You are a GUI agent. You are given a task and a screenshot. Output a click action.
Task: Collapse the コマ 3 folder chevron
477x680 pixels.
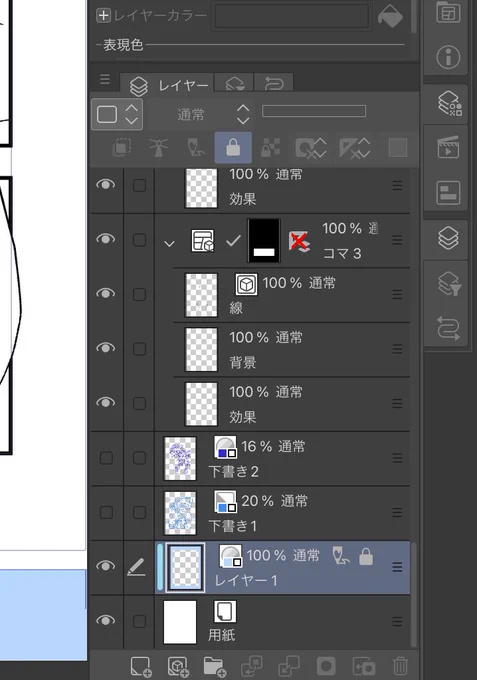click(x=169, y=243)
